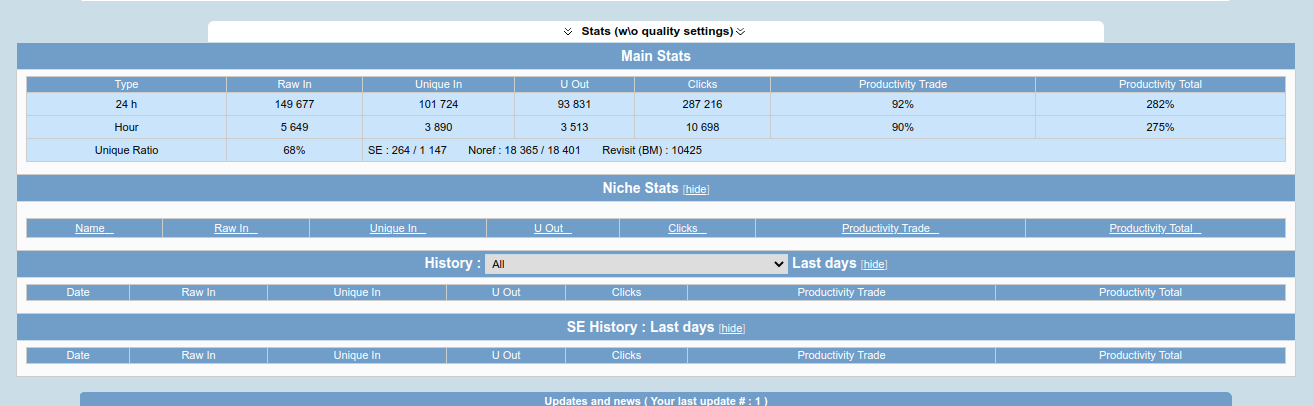Select the Hour Clicks value 10 698
The image size is (1313, 406).
tap(702, 127)
